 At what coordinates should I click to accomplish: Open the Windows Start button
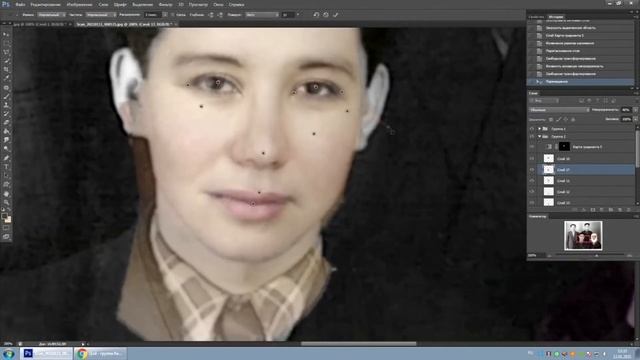point(9,353)
